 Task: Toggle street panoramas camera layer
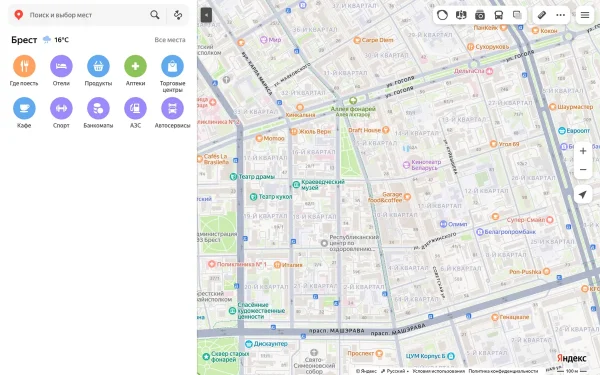[x=480, y=15]
